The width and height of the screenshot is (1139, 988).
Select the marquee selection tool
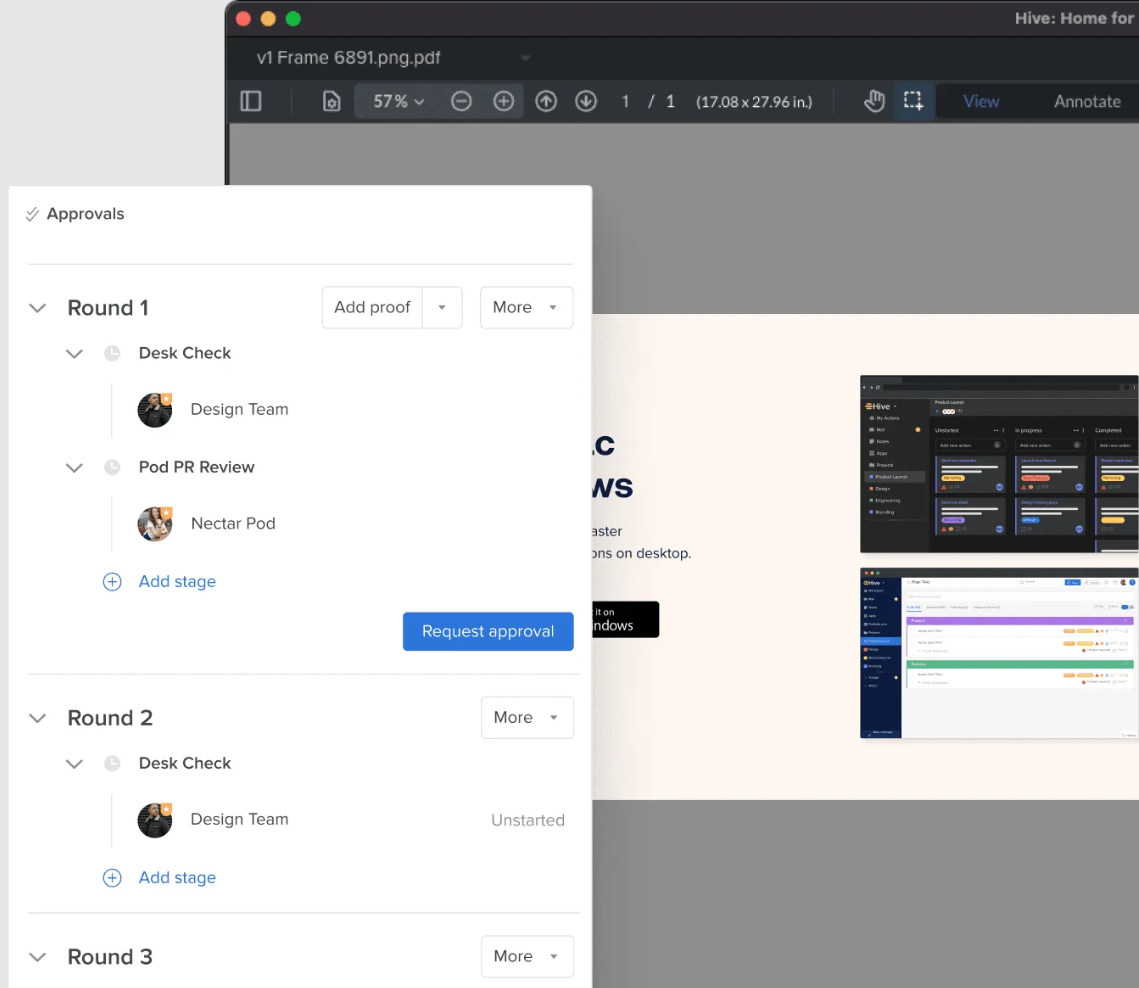[x=913, y=101]
